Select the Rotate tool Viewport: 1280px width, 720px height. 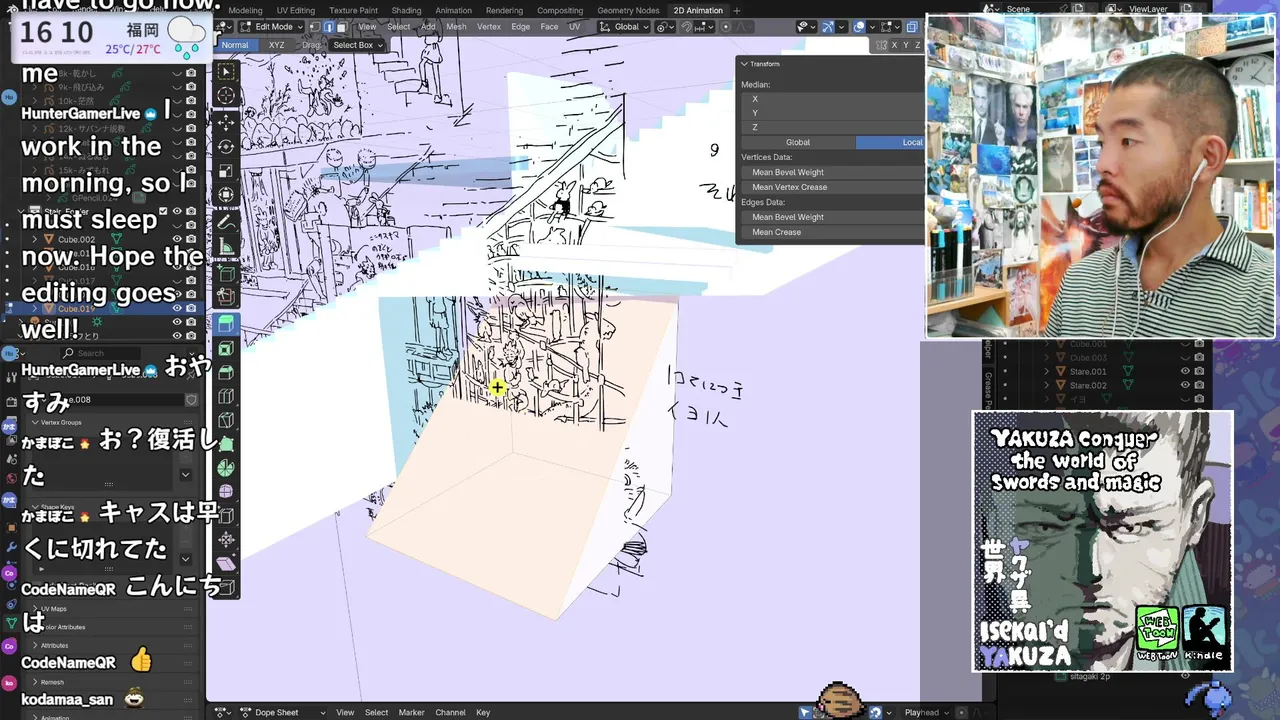(227, 147)
